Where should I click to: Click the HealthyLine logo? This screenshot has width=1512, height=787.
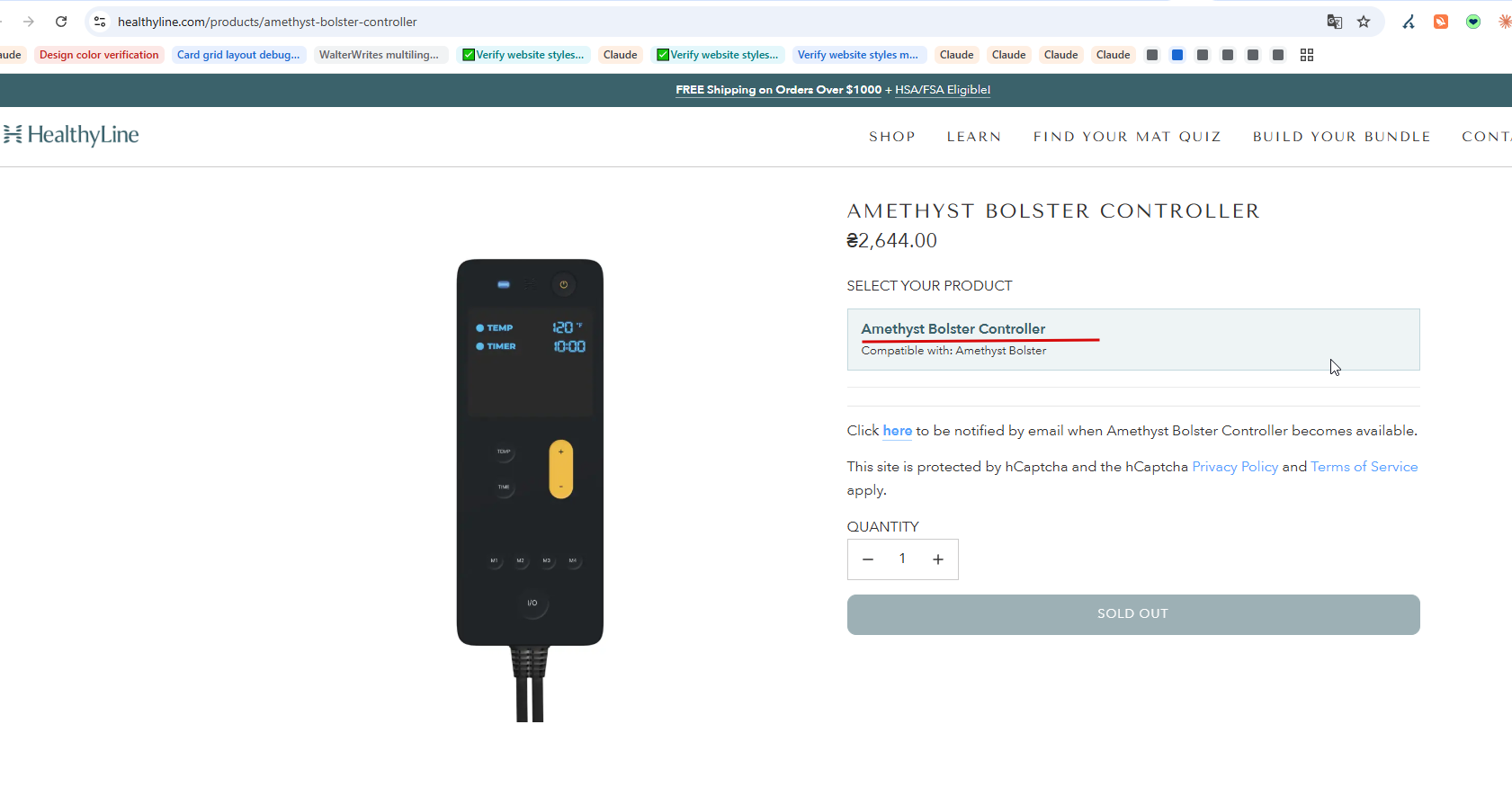pyautogui.click(x=72, y=135)
